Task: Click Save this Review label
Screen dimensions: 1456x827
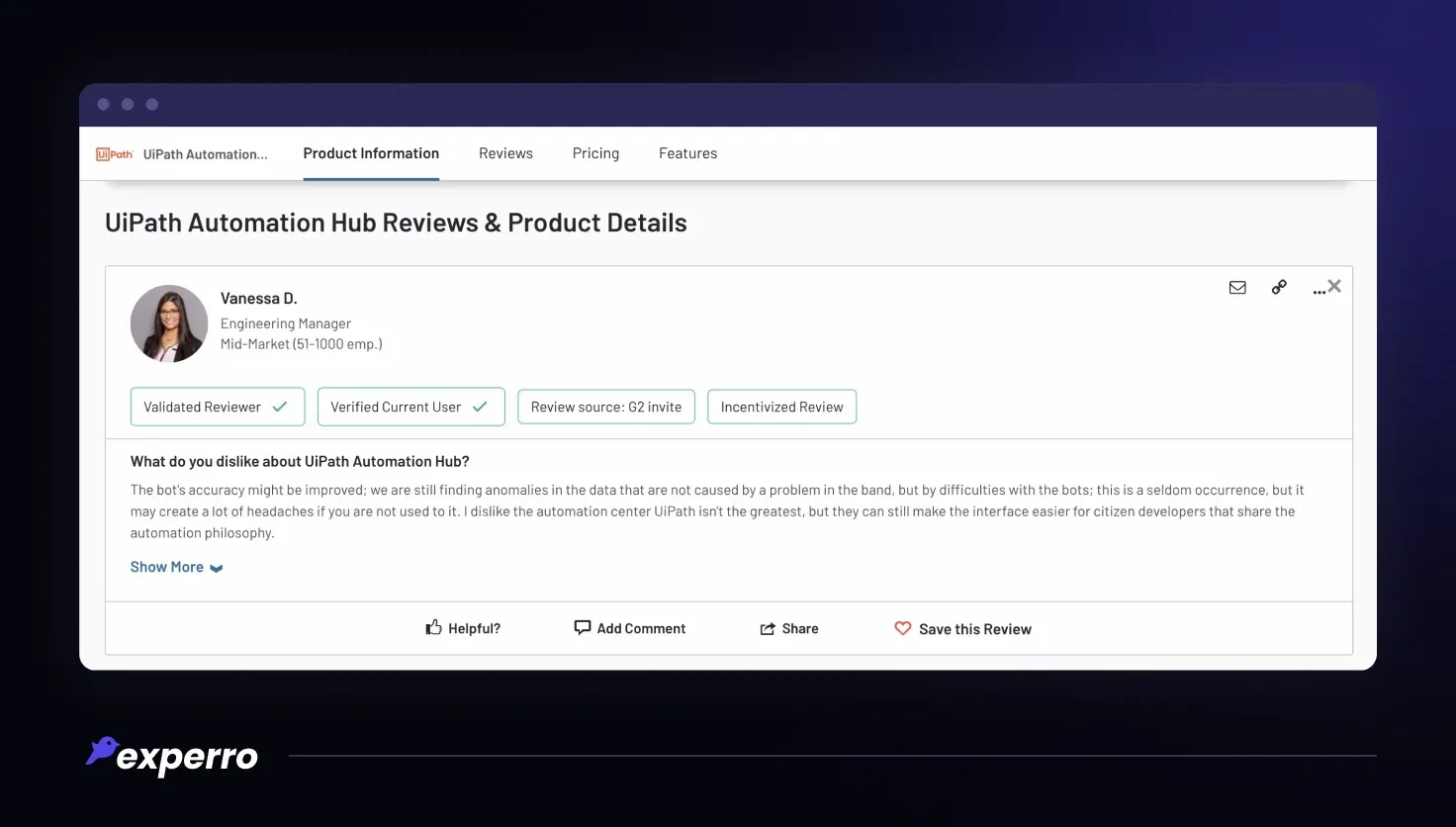Action: 975,629
